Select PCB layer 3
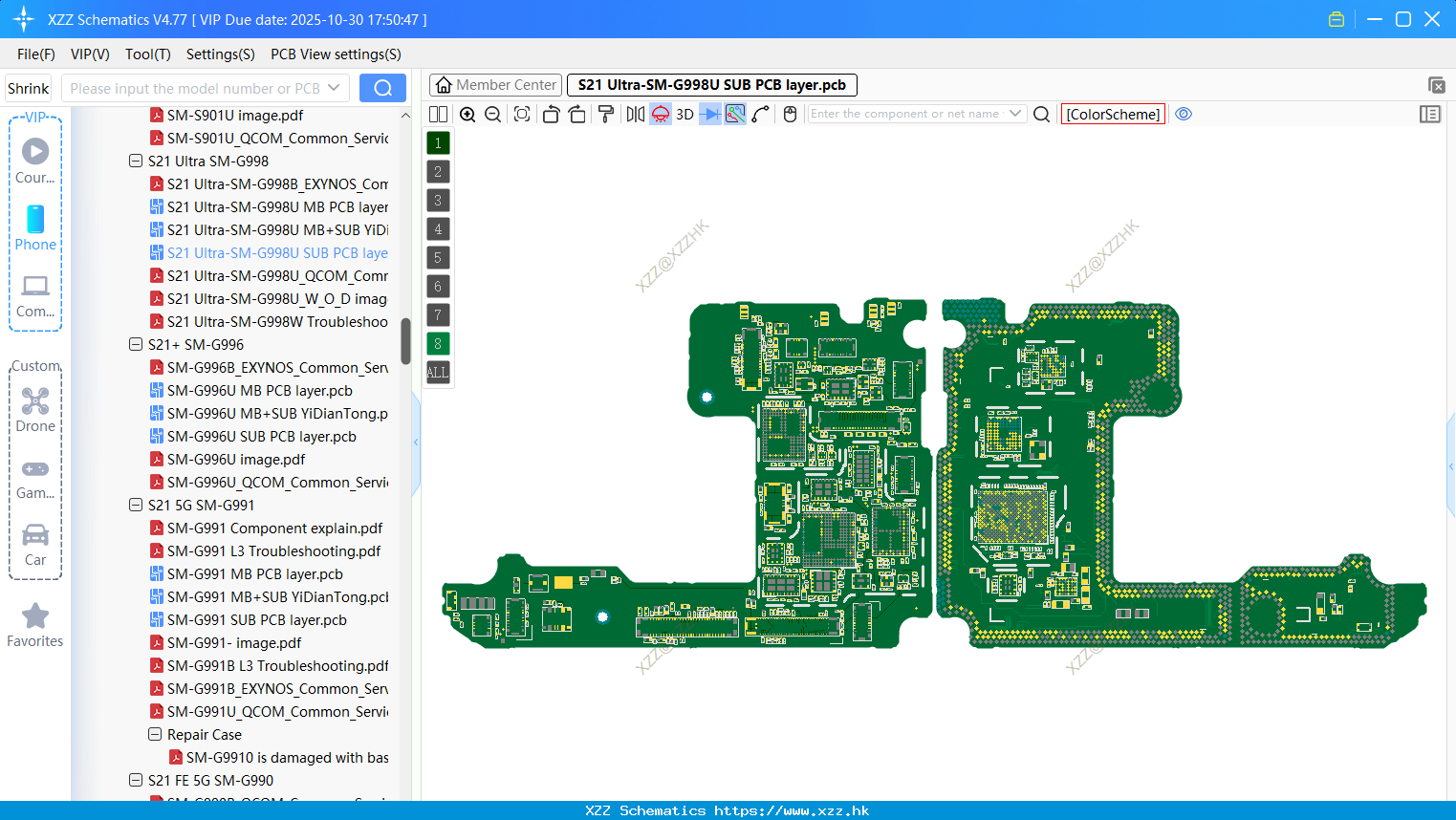Screen dimensions: 1456x820 coord(438,200)
